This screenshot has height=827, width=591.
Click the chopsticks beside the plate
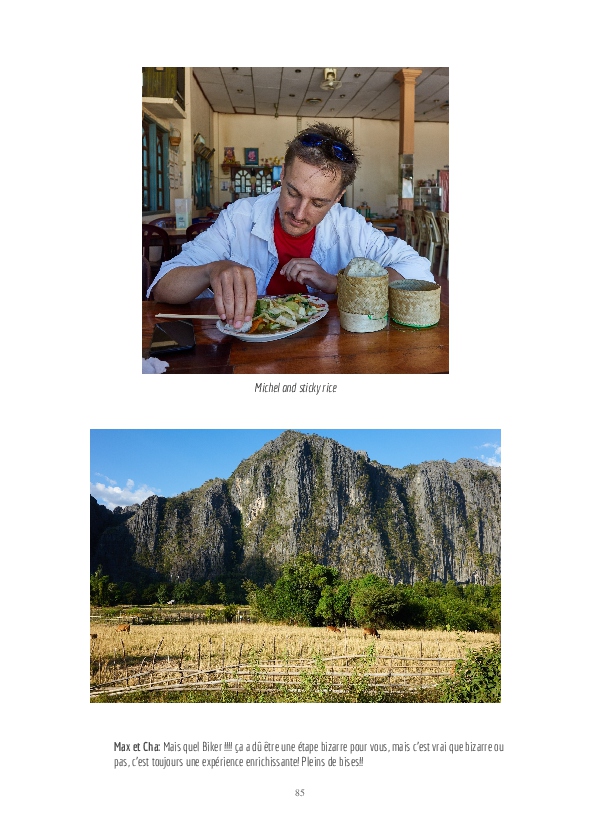point(187,316)
